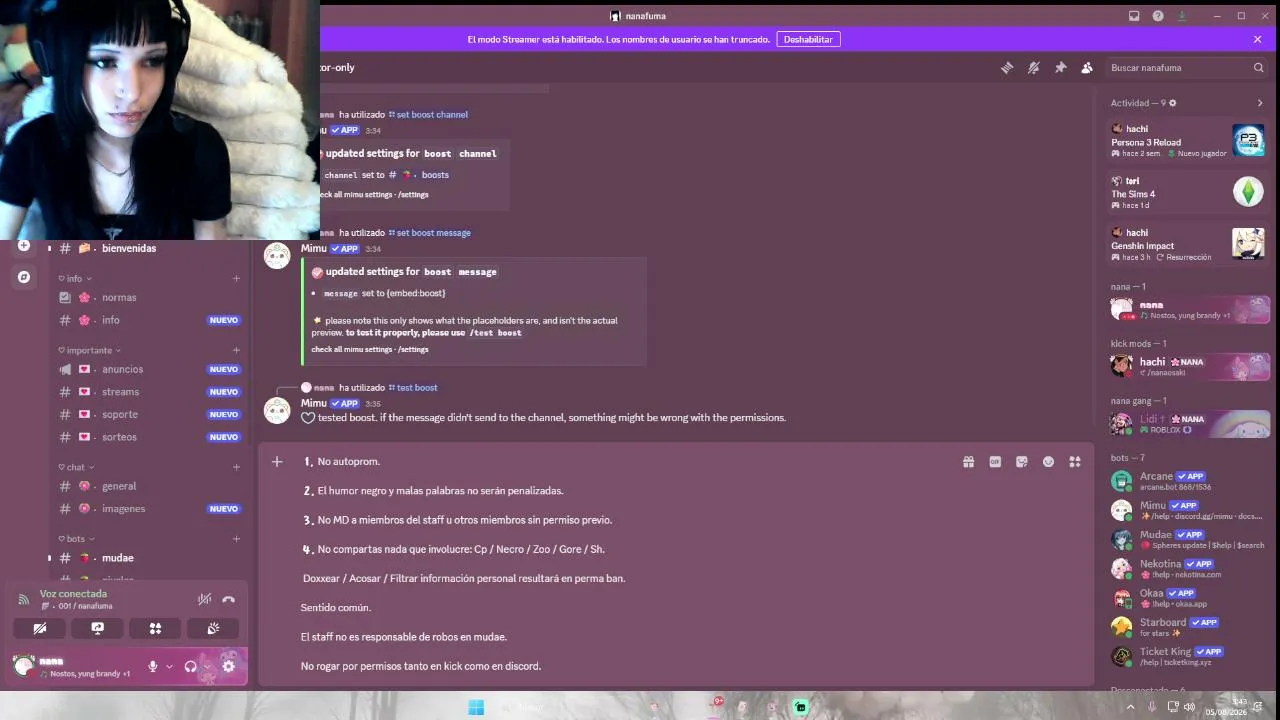Open user settings gear

click(228, 666)
